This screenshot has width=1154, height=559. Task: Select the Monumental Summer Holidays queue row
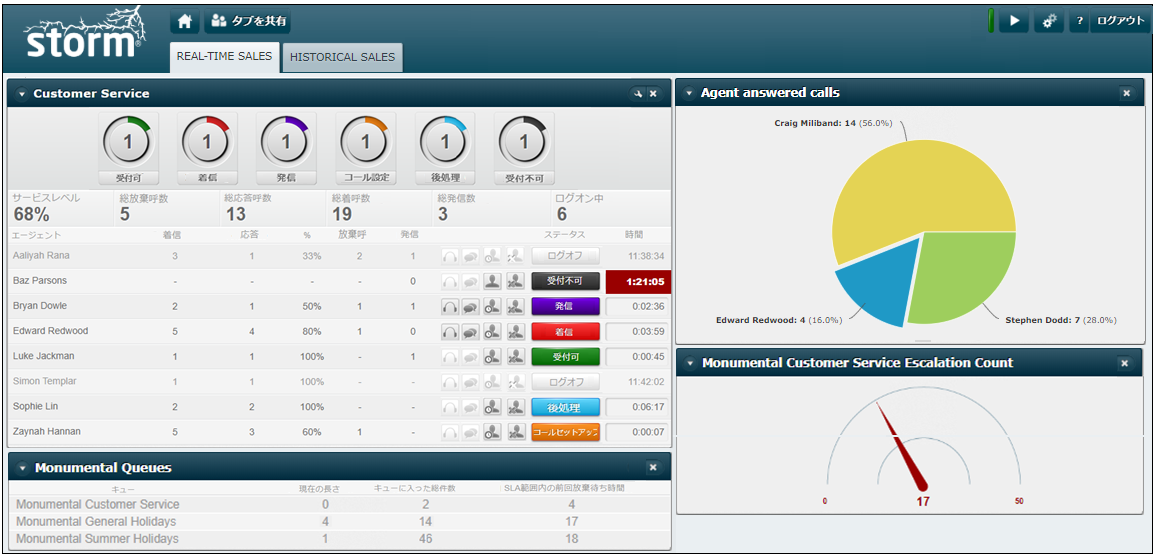[340, 539]
